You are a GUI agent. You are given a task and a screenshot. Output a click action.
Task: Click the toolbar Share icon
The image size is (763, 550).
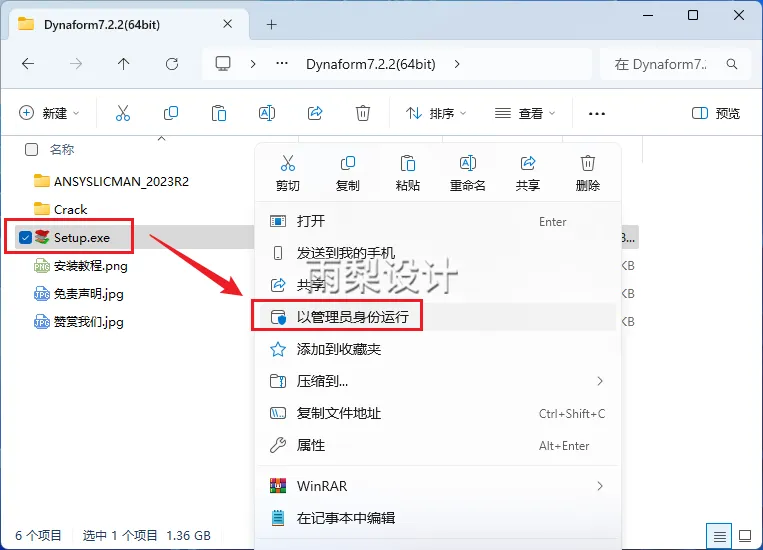315,113
